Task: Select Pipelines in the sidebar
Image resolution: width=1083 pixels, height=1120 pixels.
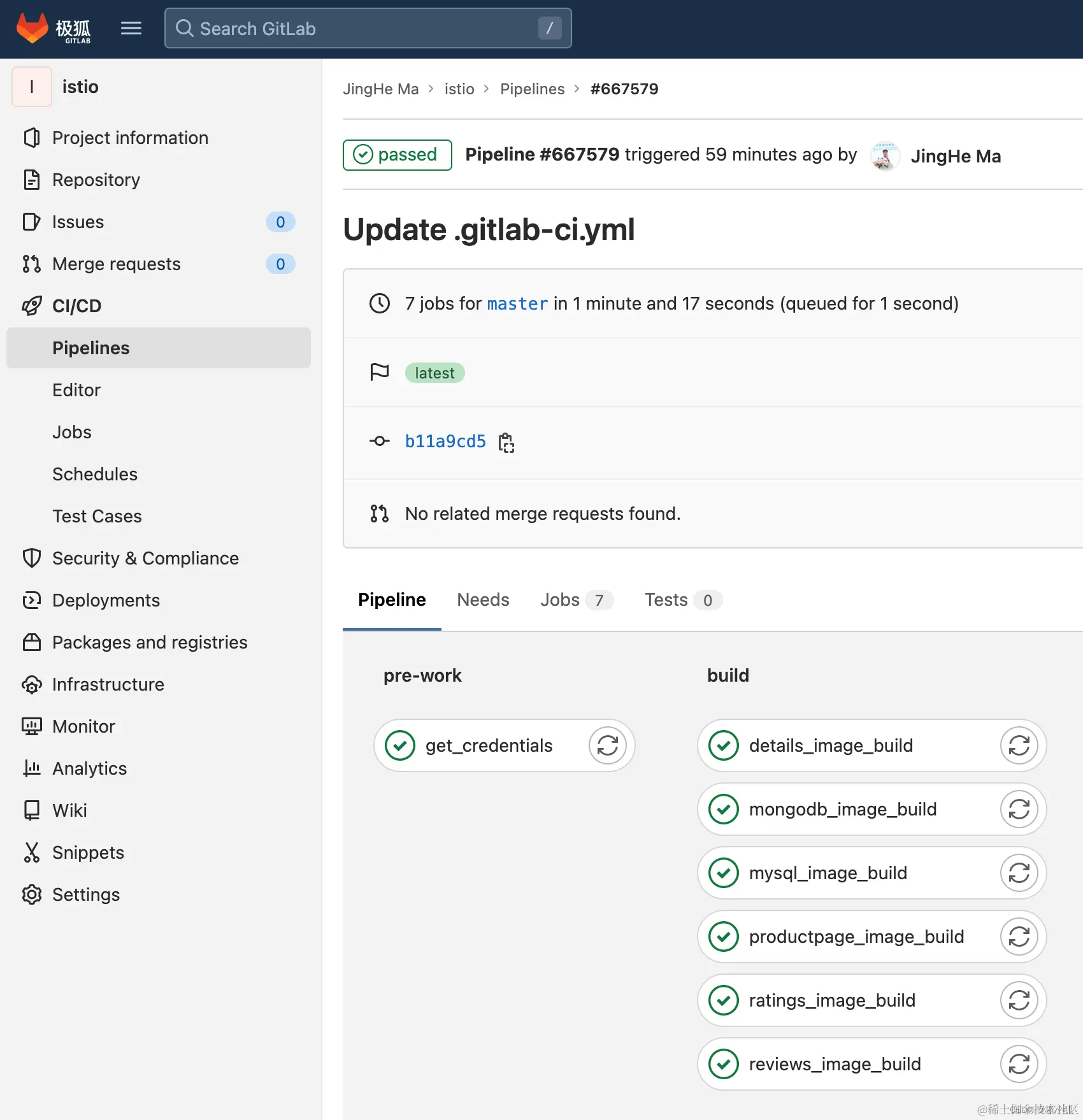Action: click(159, 348)
